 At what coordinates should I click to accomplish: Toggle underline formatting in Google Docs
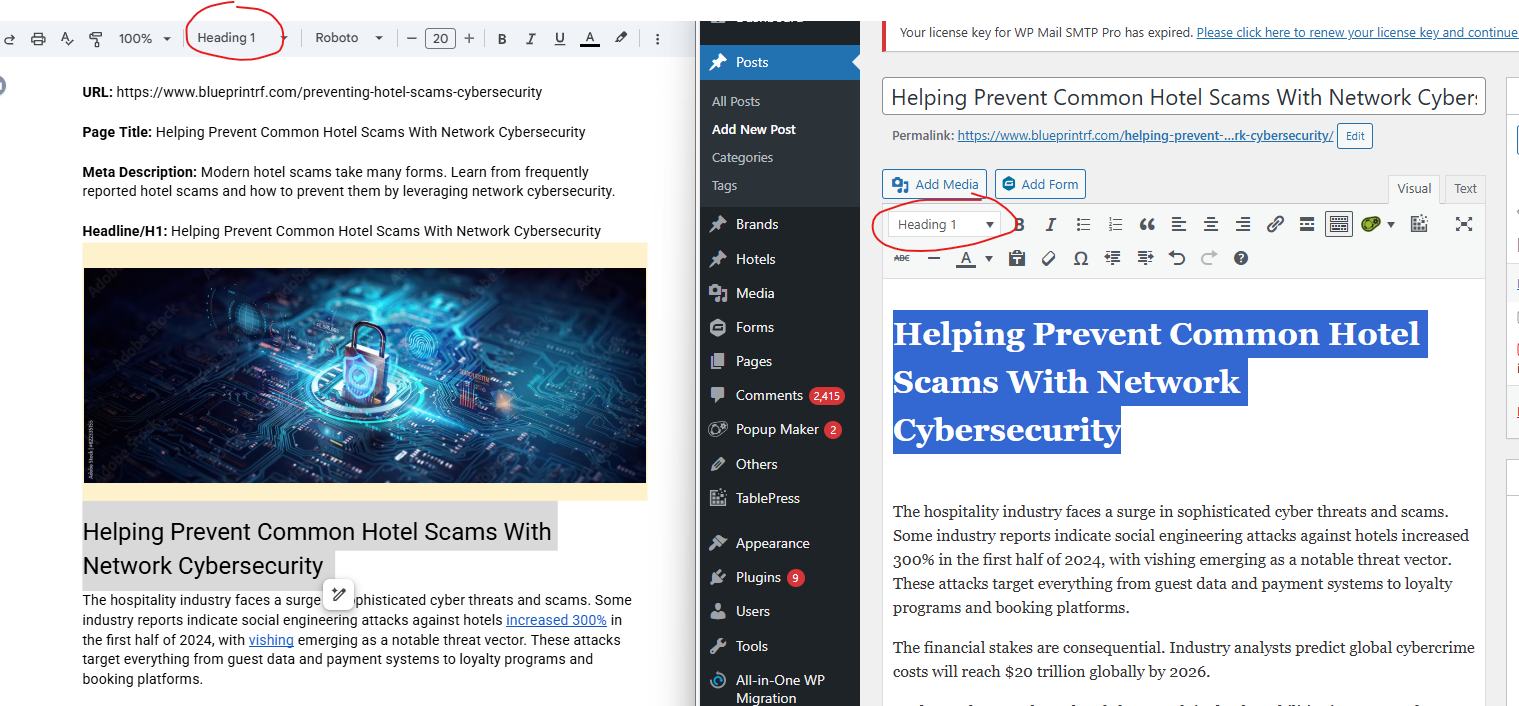pyautogui.click(x=560, y=39)
